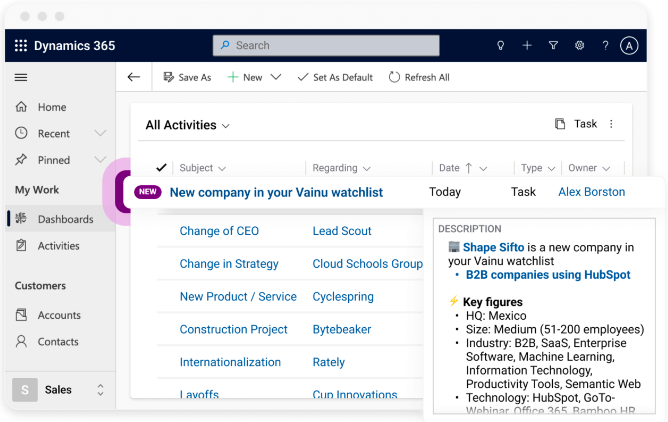The height and width of the screenshot is (422, 668).
Task: Open the Shape Sifto company link
Action: coord(493,247)
